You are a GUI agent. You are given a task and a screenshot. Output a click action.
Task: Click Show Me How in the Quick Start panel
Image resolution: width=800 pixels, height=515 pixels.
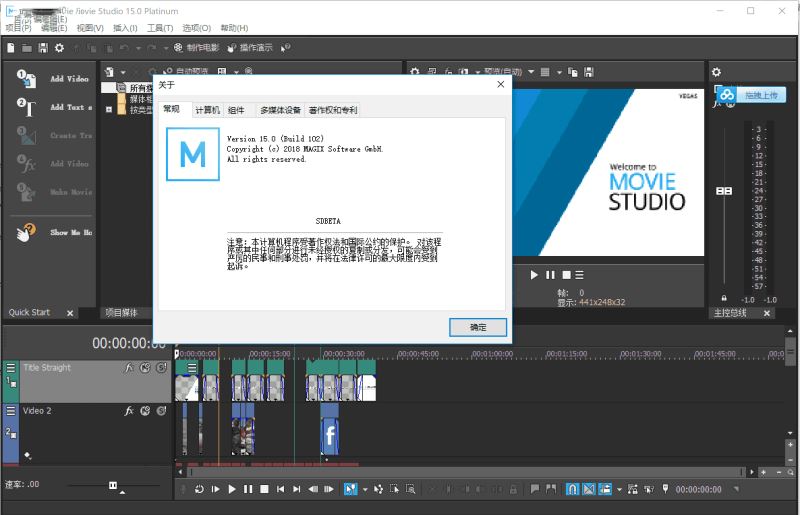54,232
